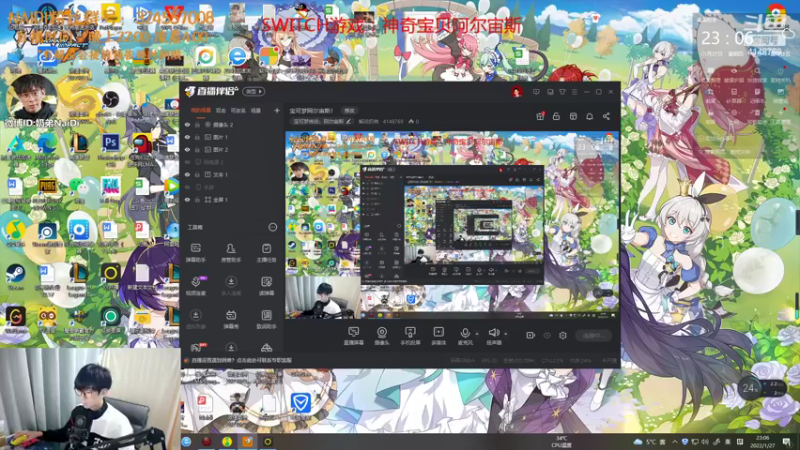Open Photoshop desktop shortcut
The image size is (800, 450).
tap(110, 145)
